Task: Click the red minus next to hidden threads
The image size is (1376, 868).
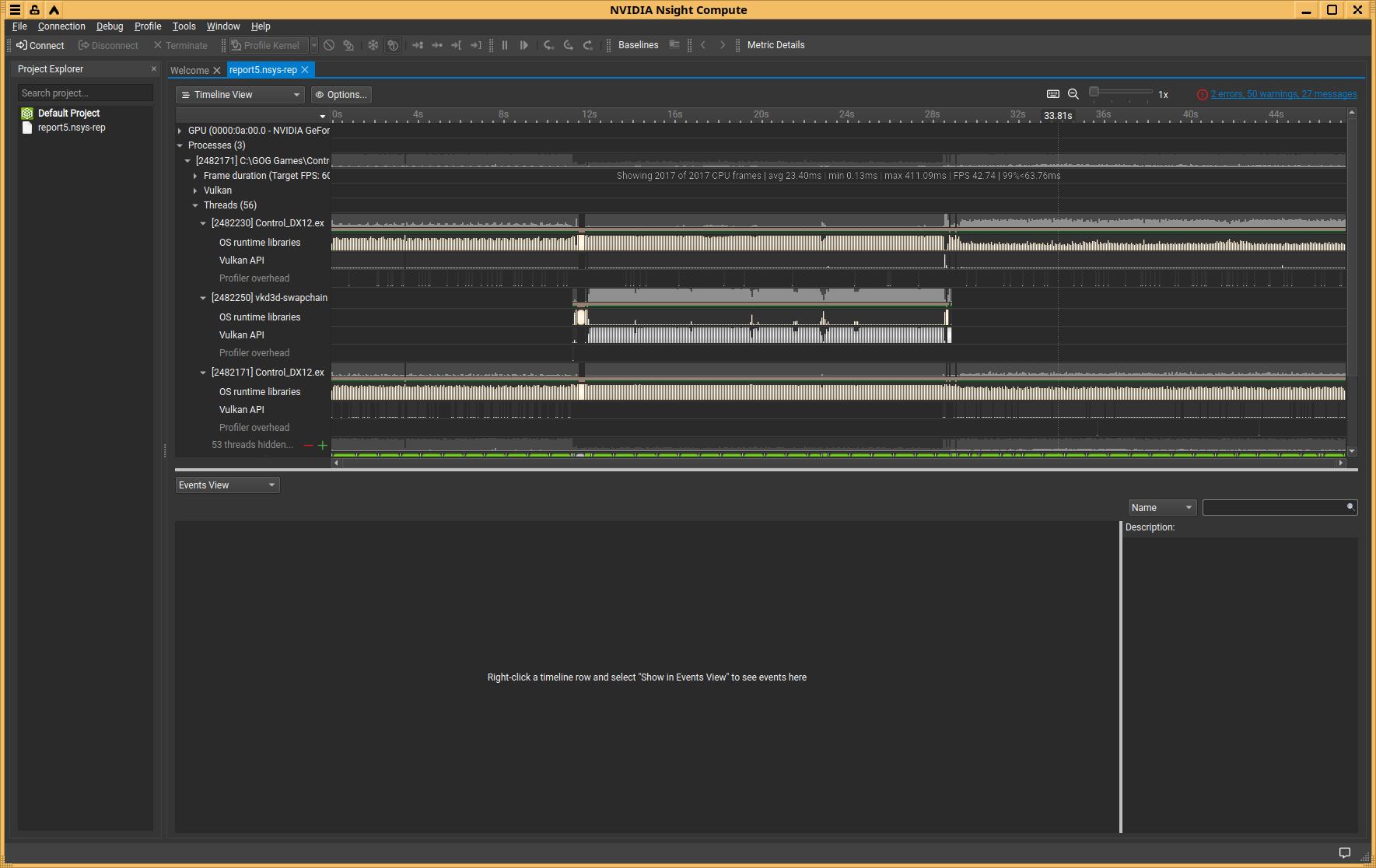Action: point(309,446)
